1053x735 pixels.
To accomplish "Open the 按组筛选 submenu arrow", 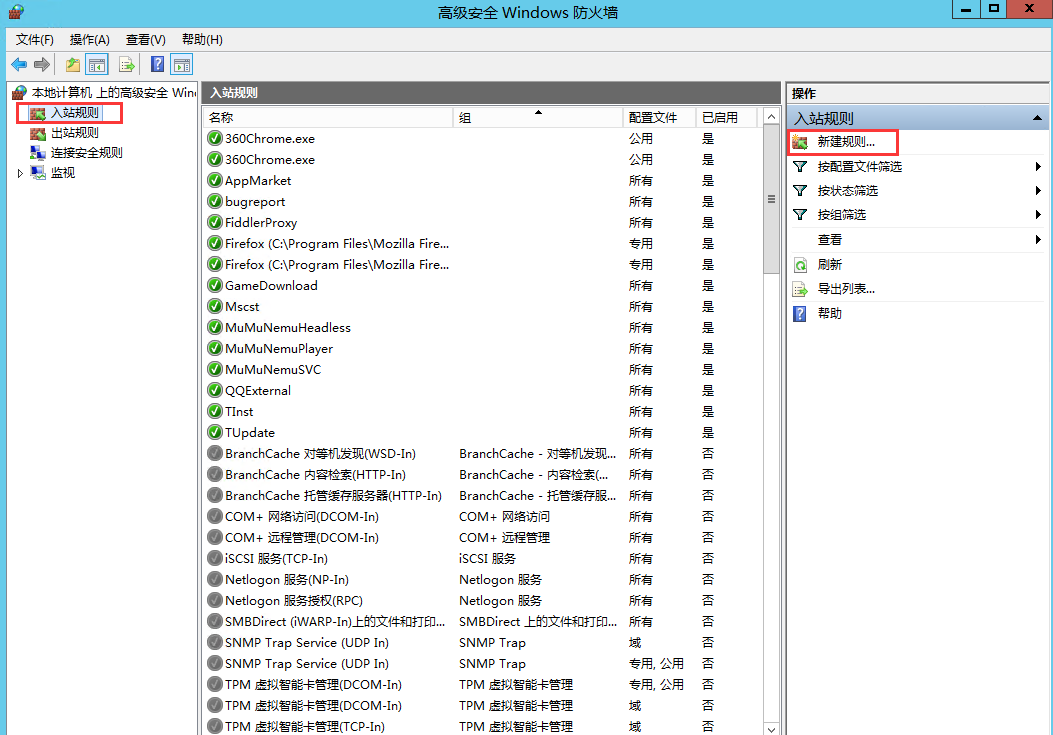I will tap(1038, 215).
